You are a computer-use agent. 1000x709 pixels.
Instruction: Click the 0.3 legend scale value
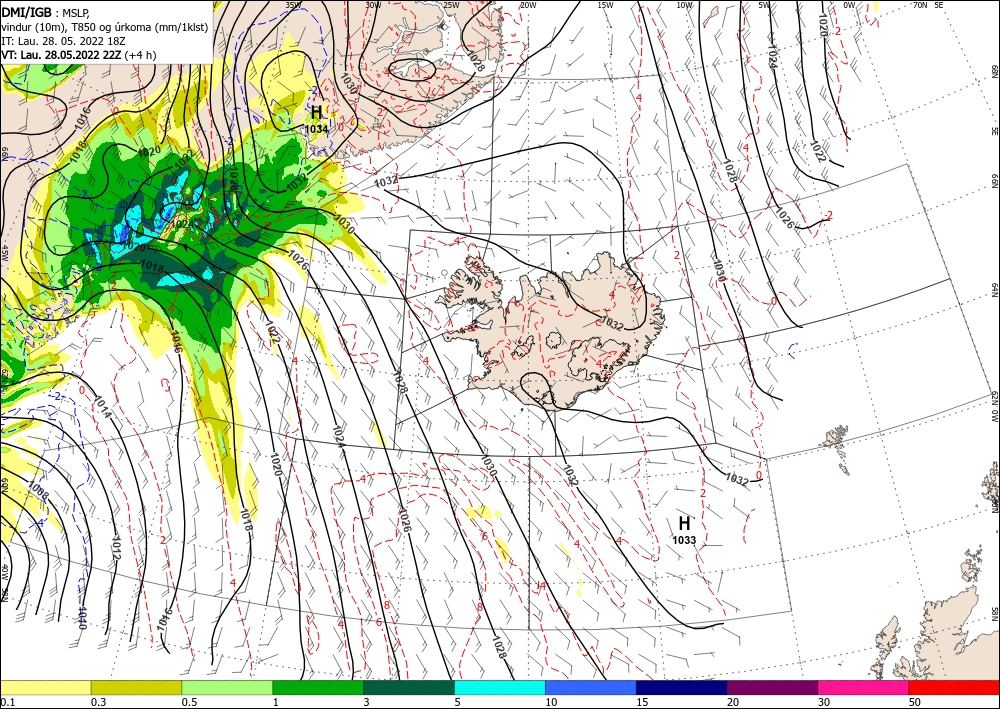point(98,702)
